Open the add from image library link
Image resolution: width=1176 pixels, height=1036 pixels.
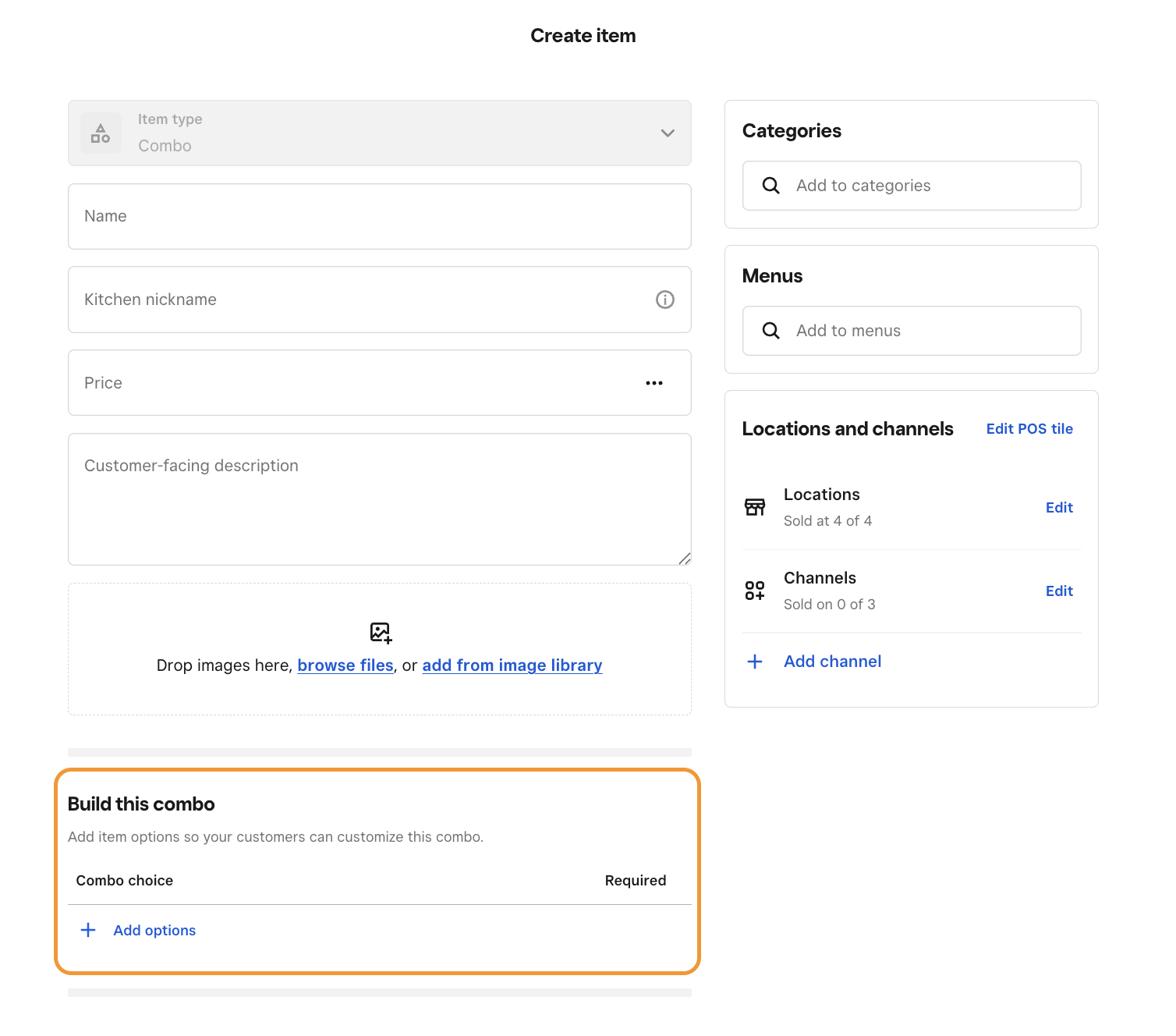coord(512,665)
